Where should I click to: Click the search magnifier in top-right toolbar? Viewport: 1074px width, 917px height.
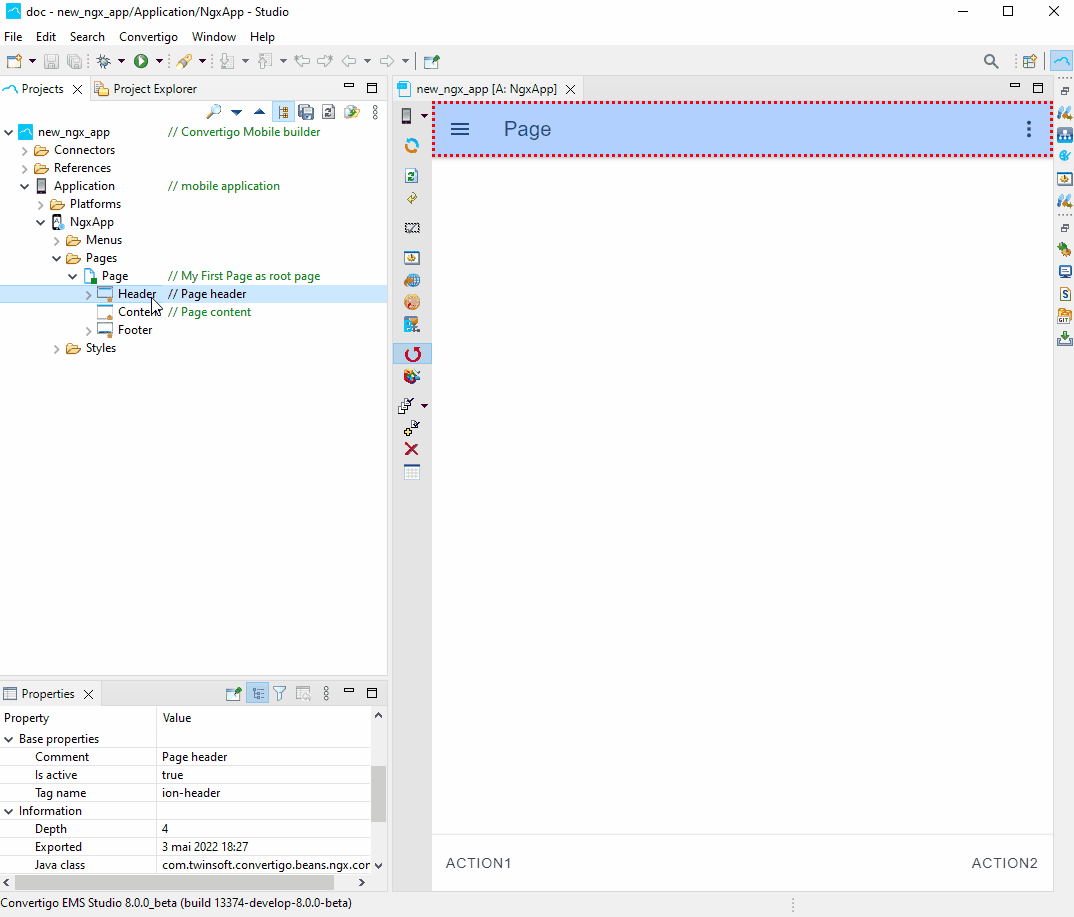point(990,61)
